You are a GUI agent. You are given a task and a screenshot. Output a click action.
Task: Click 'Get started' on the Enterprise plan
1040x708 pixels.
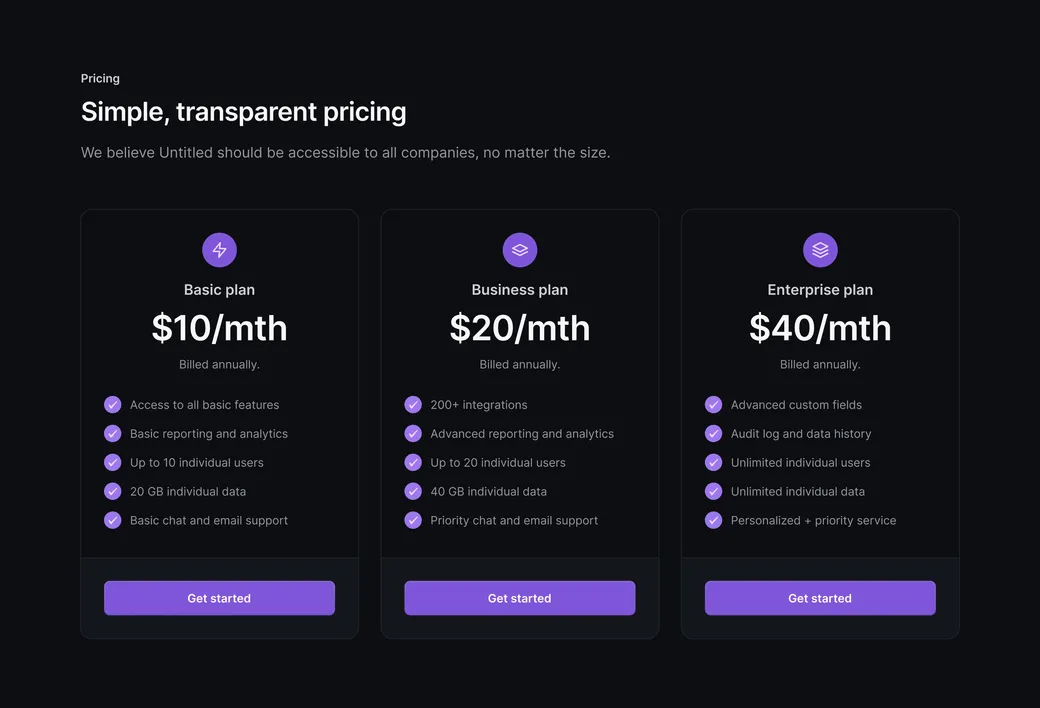pyautogui.click(x=820, y=597)
